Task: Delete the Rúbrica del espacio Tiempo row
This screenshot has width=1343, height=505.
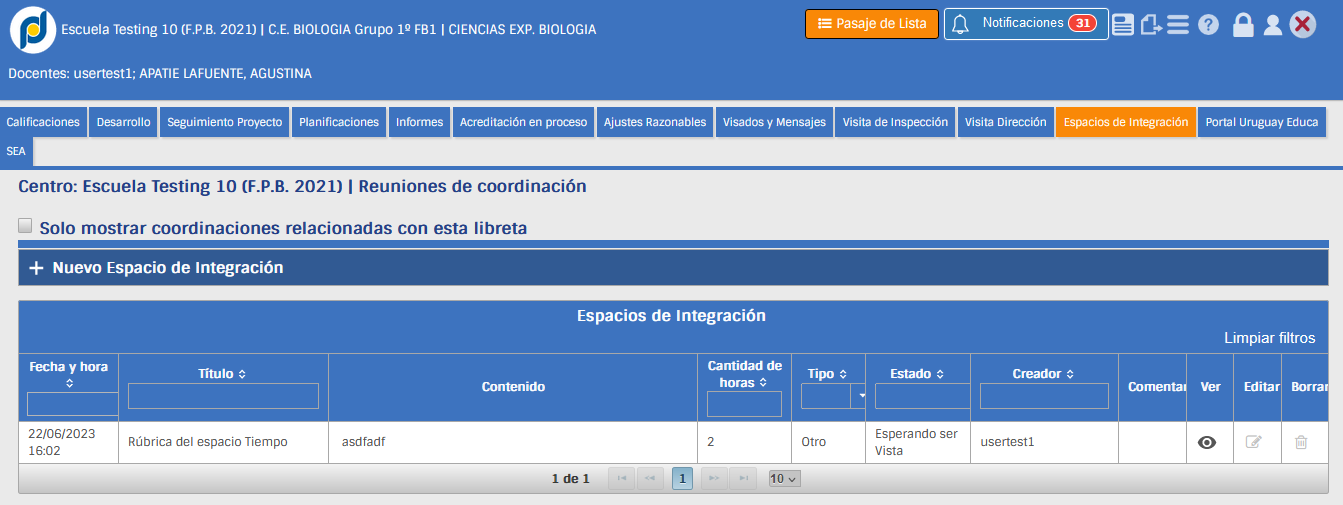Action: point(1301,442)
